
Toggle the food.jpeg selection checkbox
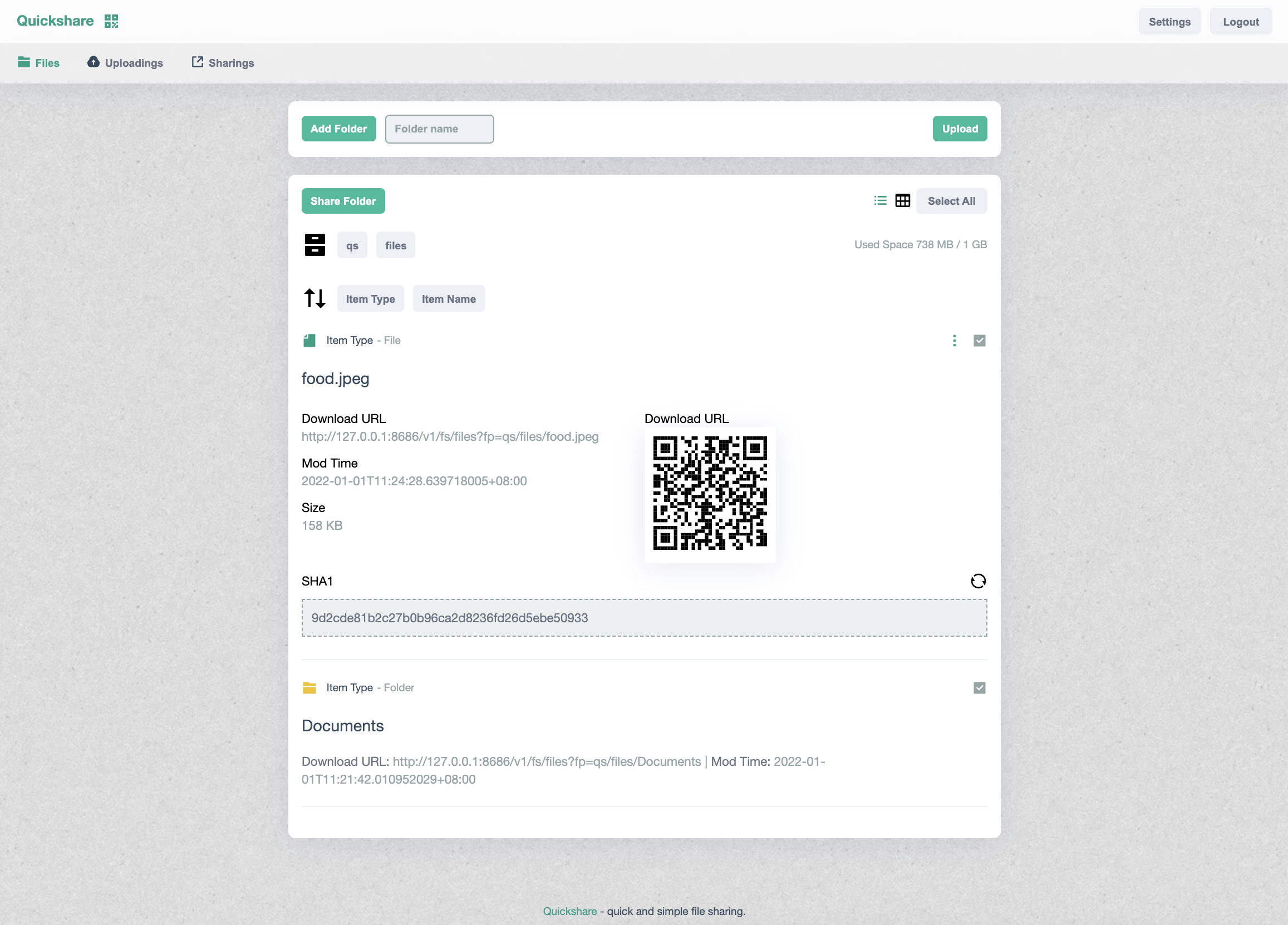point(979,340)
